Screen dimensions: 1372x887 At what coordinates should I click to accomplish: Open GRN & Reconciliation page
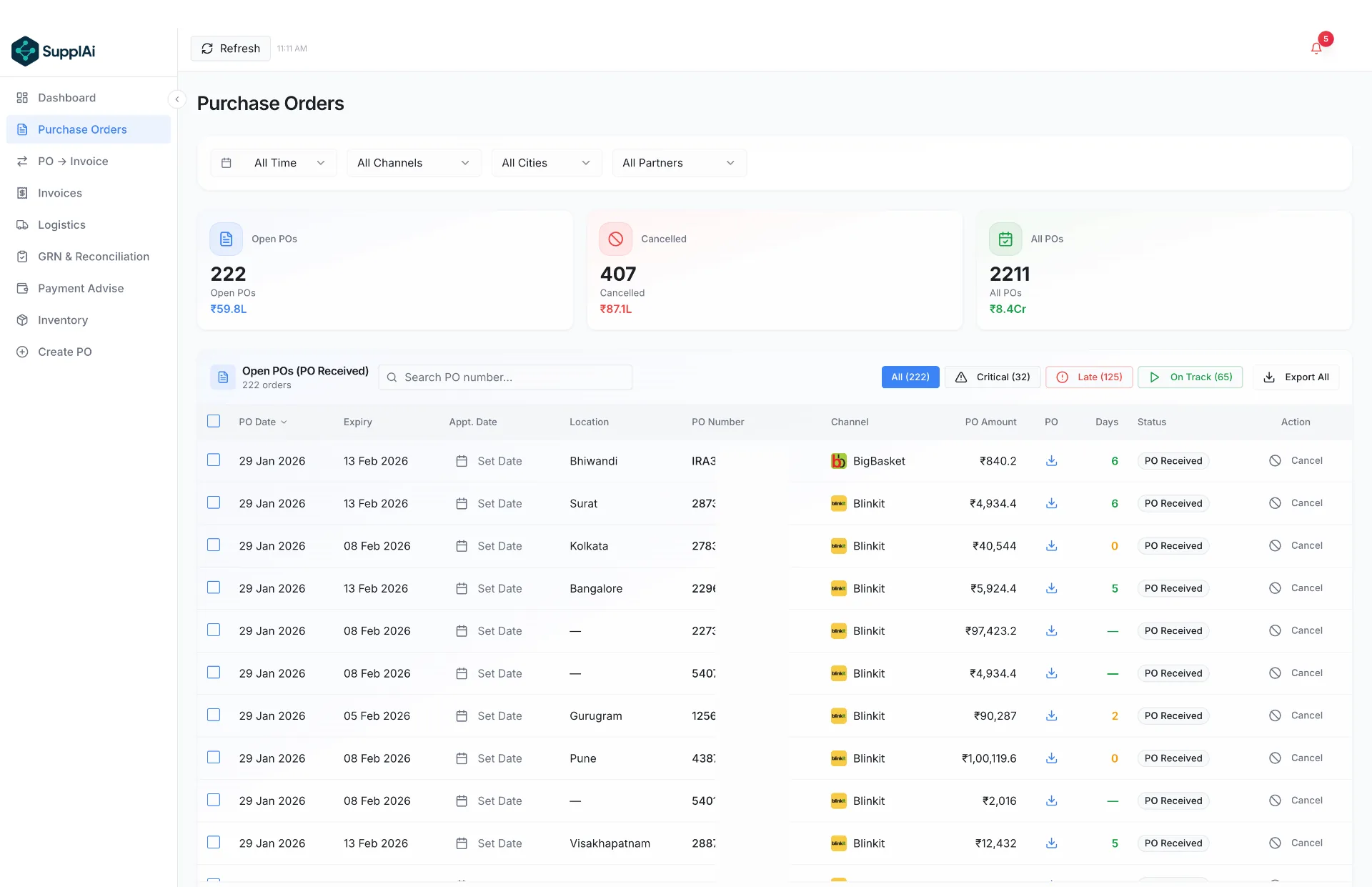pyautogui.click(x=89, y=257)
